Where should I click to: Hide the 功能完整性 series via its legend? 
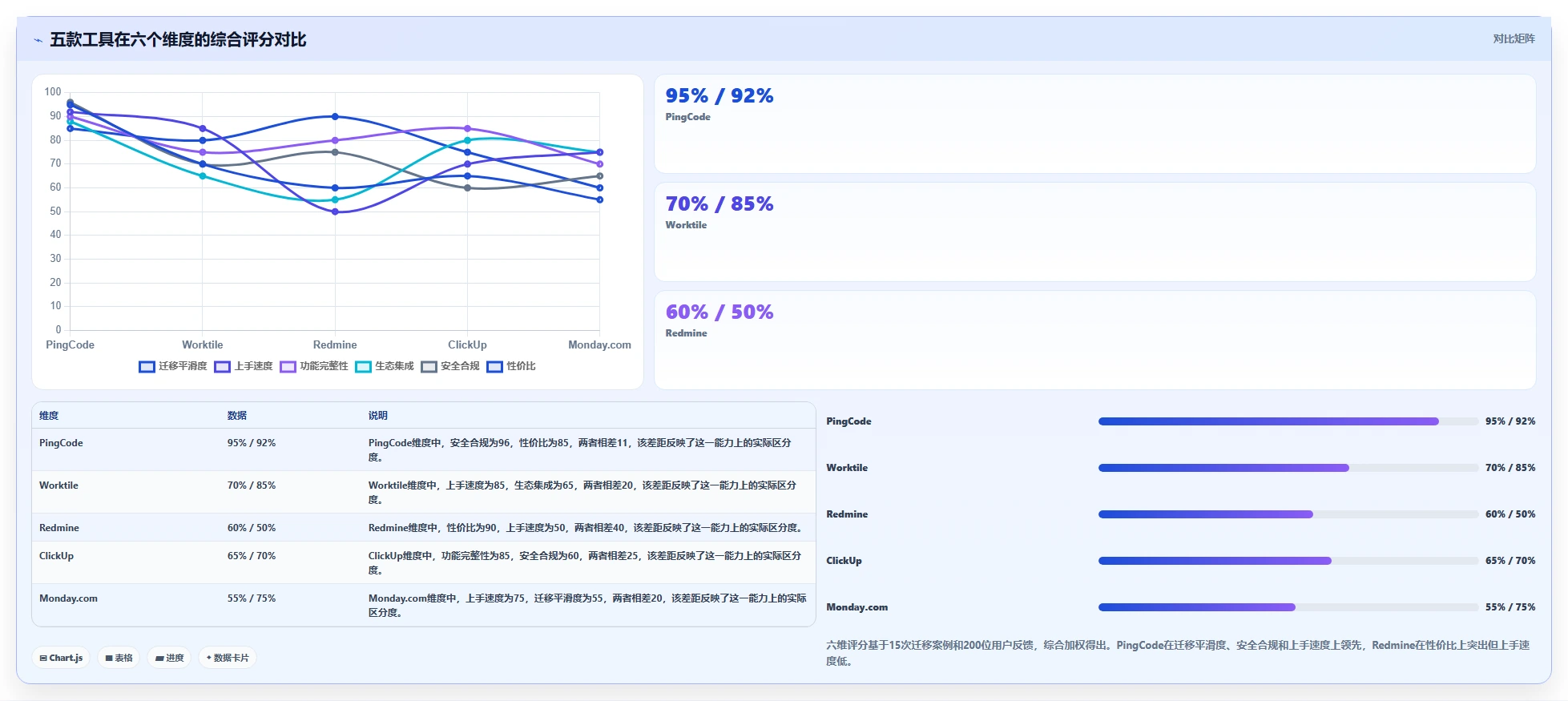(x=314, y=366)
